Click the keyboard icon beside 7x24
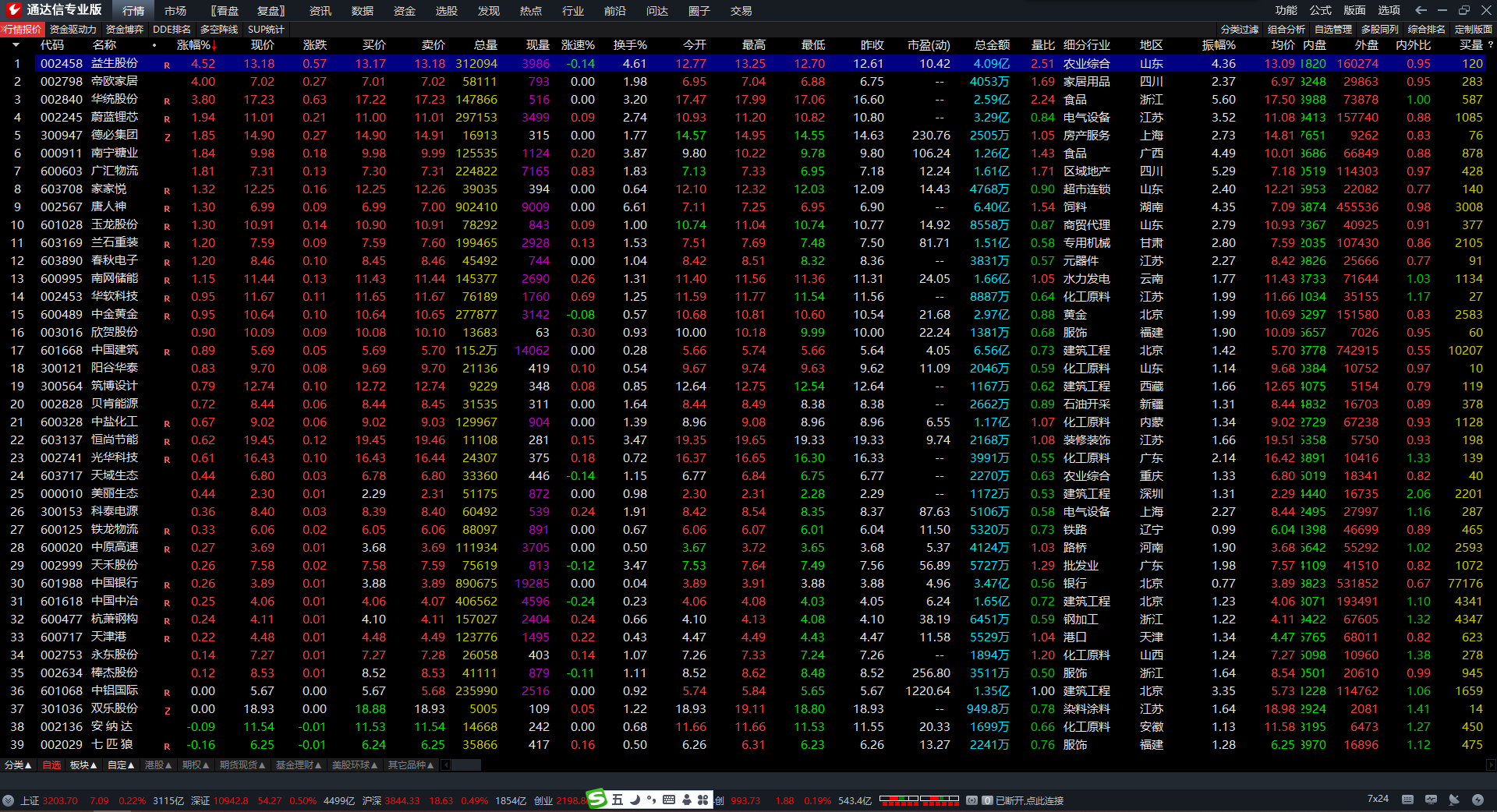Image resolution: width=1497 pixels, height=812 pixels. [1407, 800]
